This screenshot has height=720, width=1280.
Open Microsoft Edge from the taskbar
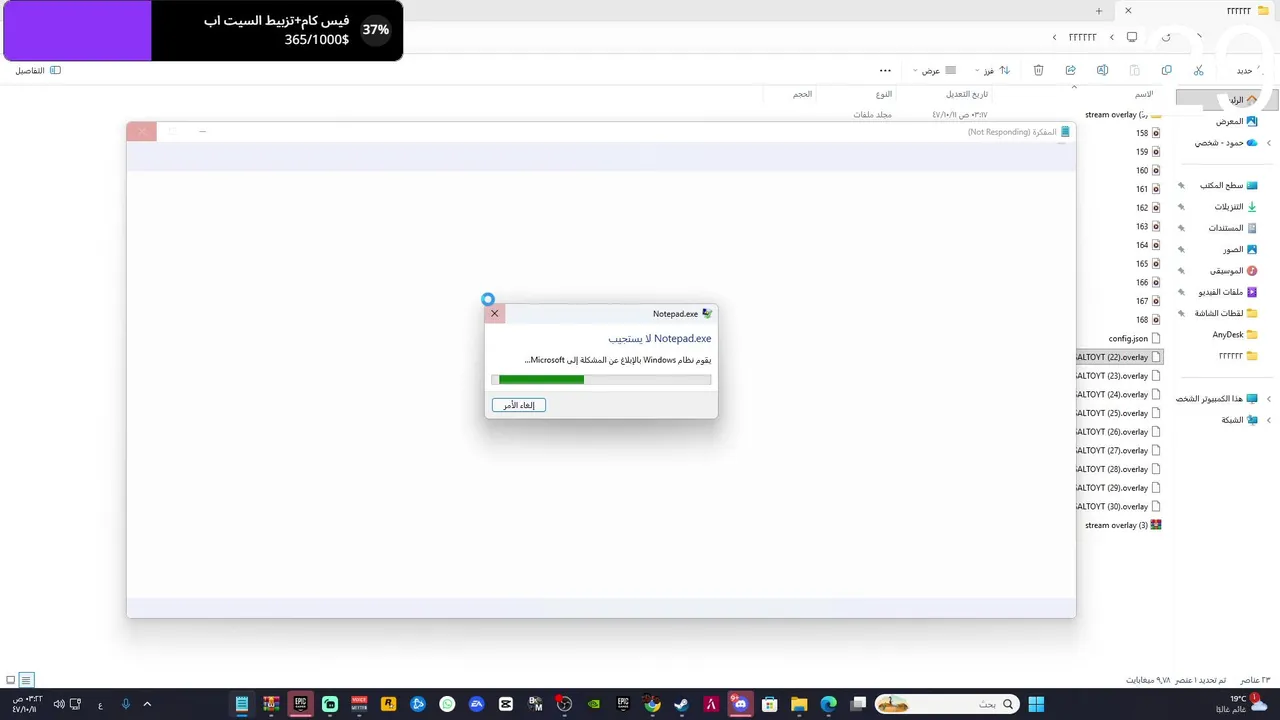pyautogui.click(x=828, y=704)
